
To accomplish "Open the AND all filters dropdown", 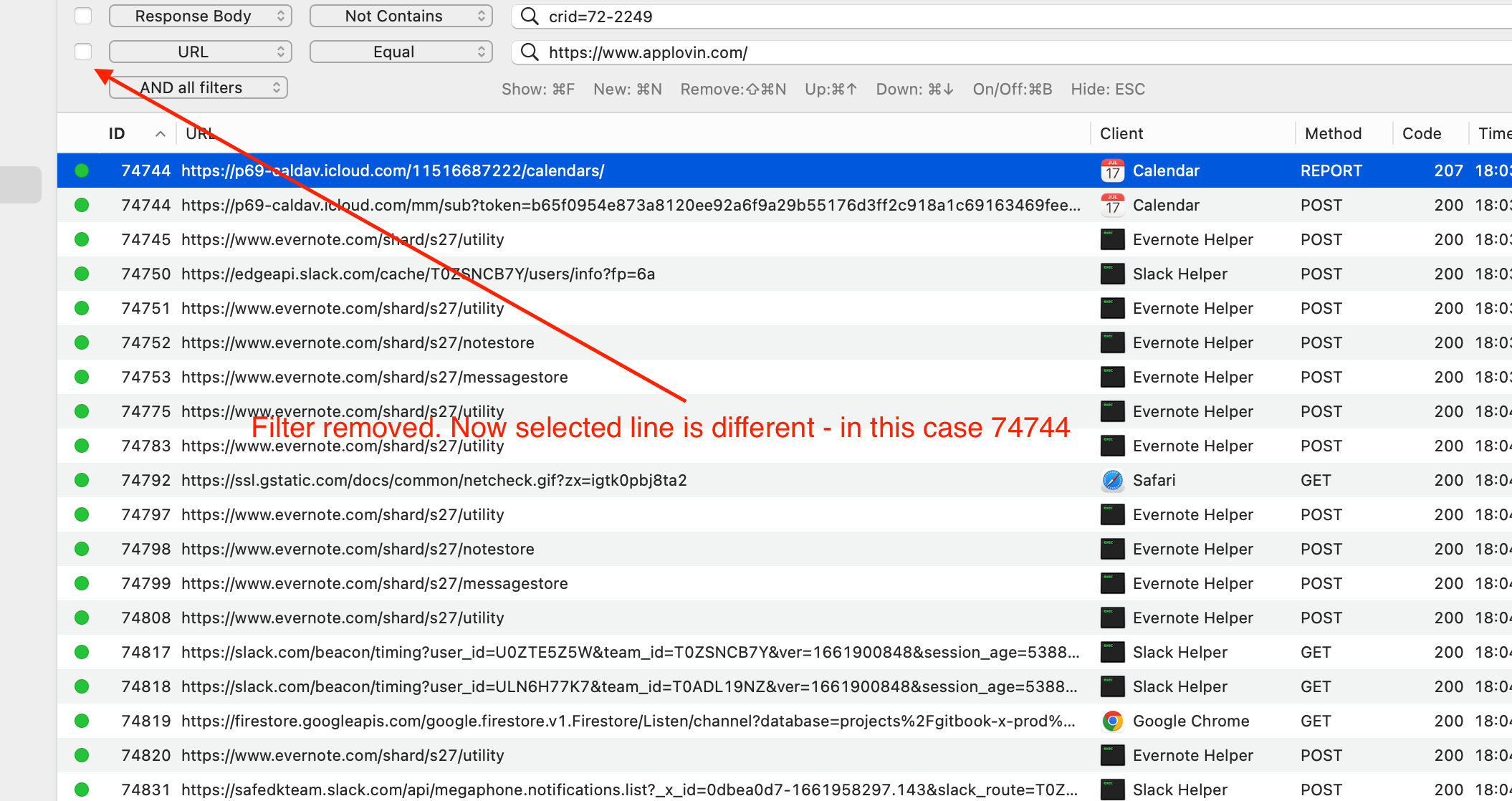I will pos(198,87).
